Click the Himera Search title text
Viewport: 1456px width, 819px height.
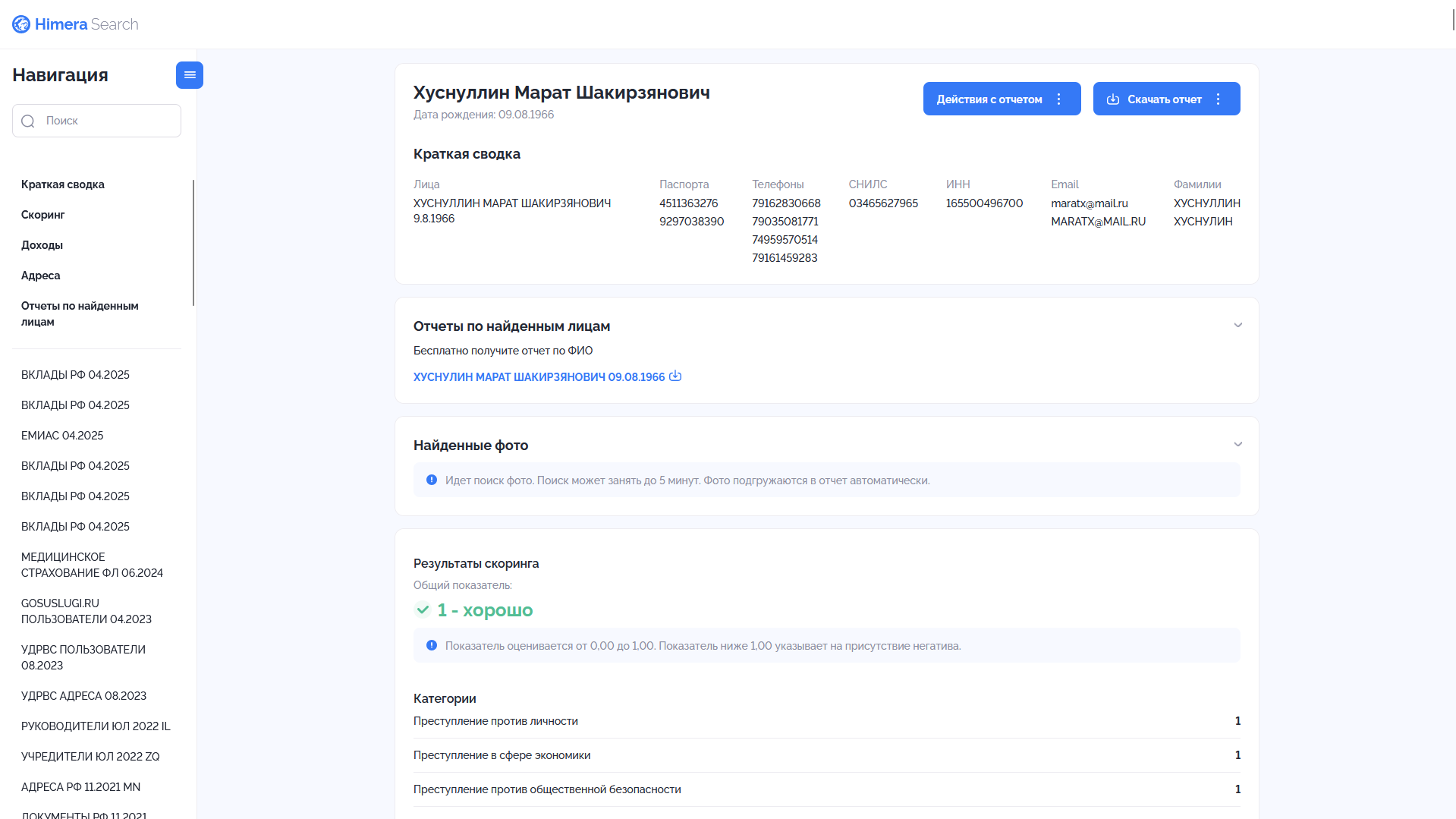tap(86, 24)
